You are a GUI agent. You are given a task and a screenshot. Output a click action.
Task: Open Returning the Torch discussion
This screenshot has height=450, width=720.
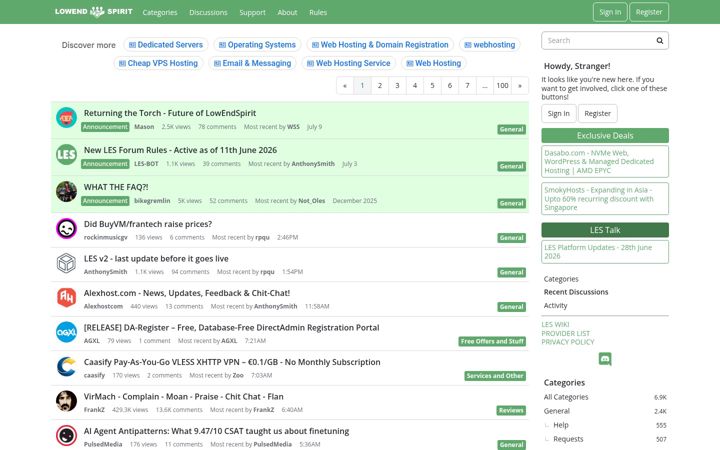tap(170, 113)
